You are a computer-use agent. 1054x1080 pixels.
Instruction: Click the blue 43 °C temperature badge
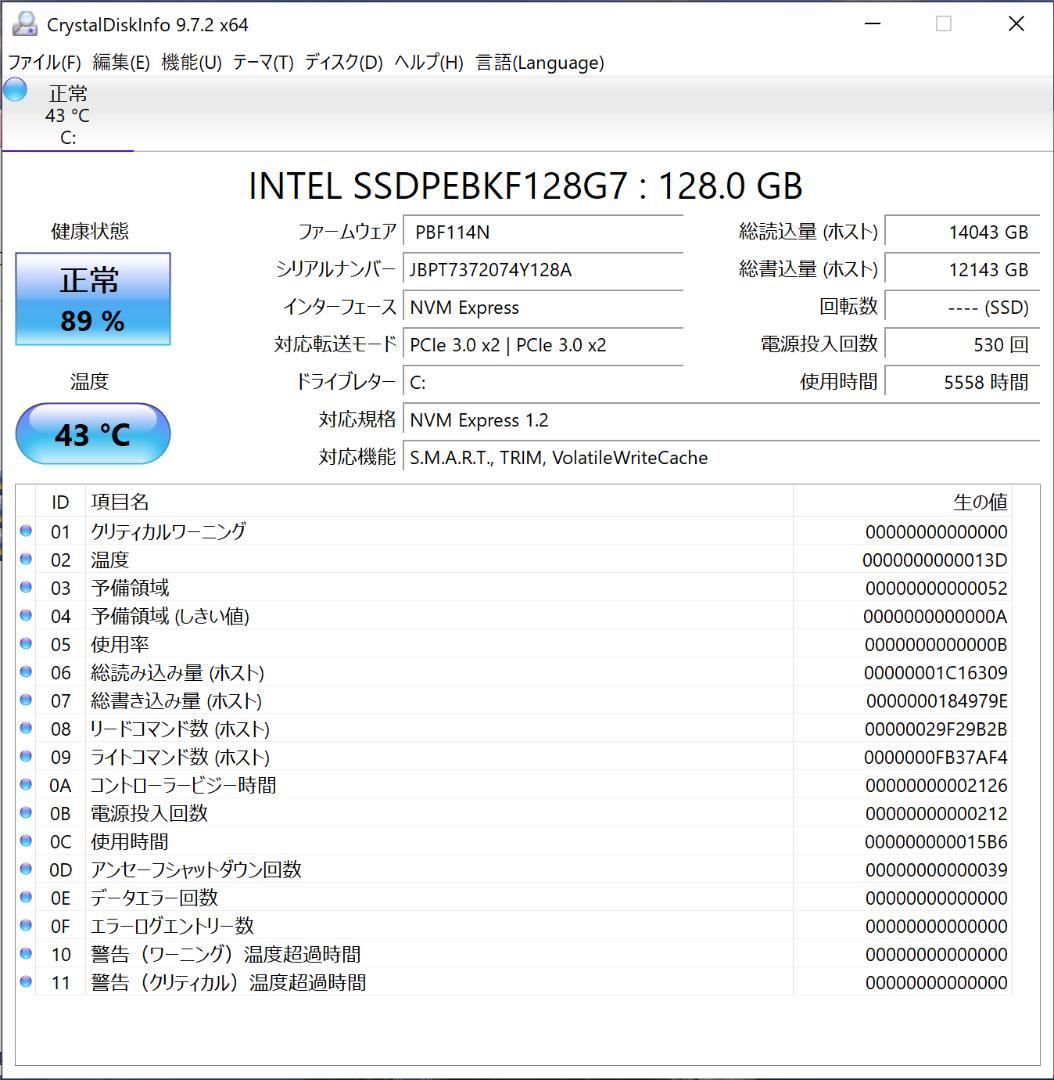tap(93, 433)
